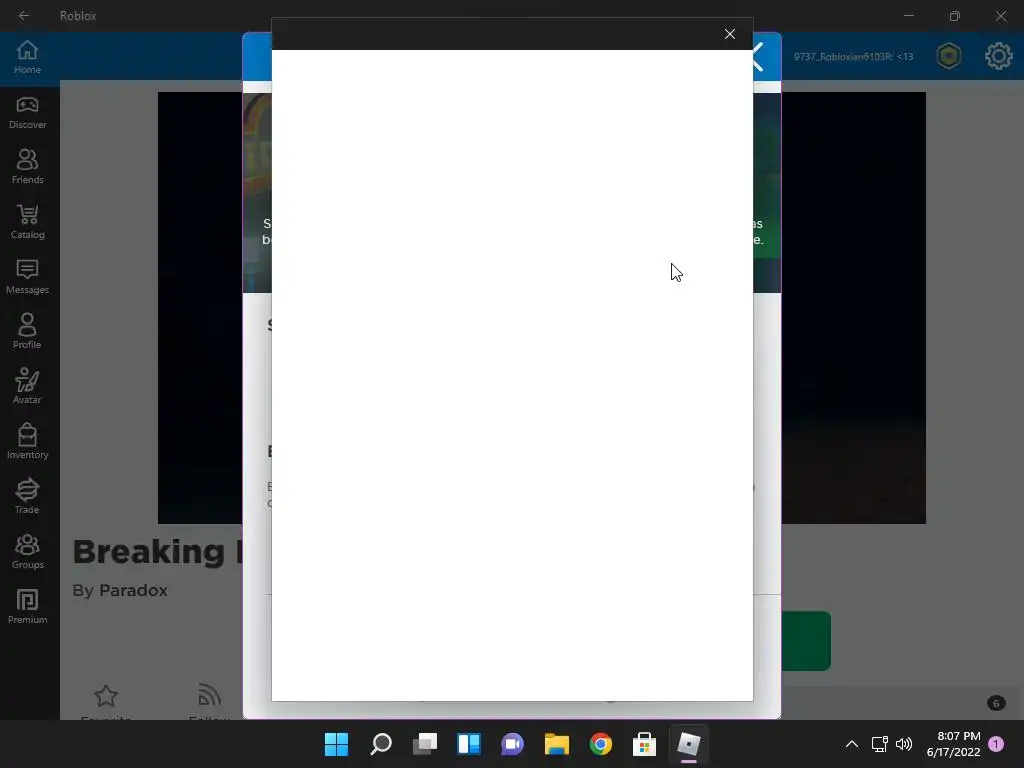Click the username 9737_Robloxian6103R label
Image resolution: width=1024 pixels, height=768 pixels.
tap(854, 57)
